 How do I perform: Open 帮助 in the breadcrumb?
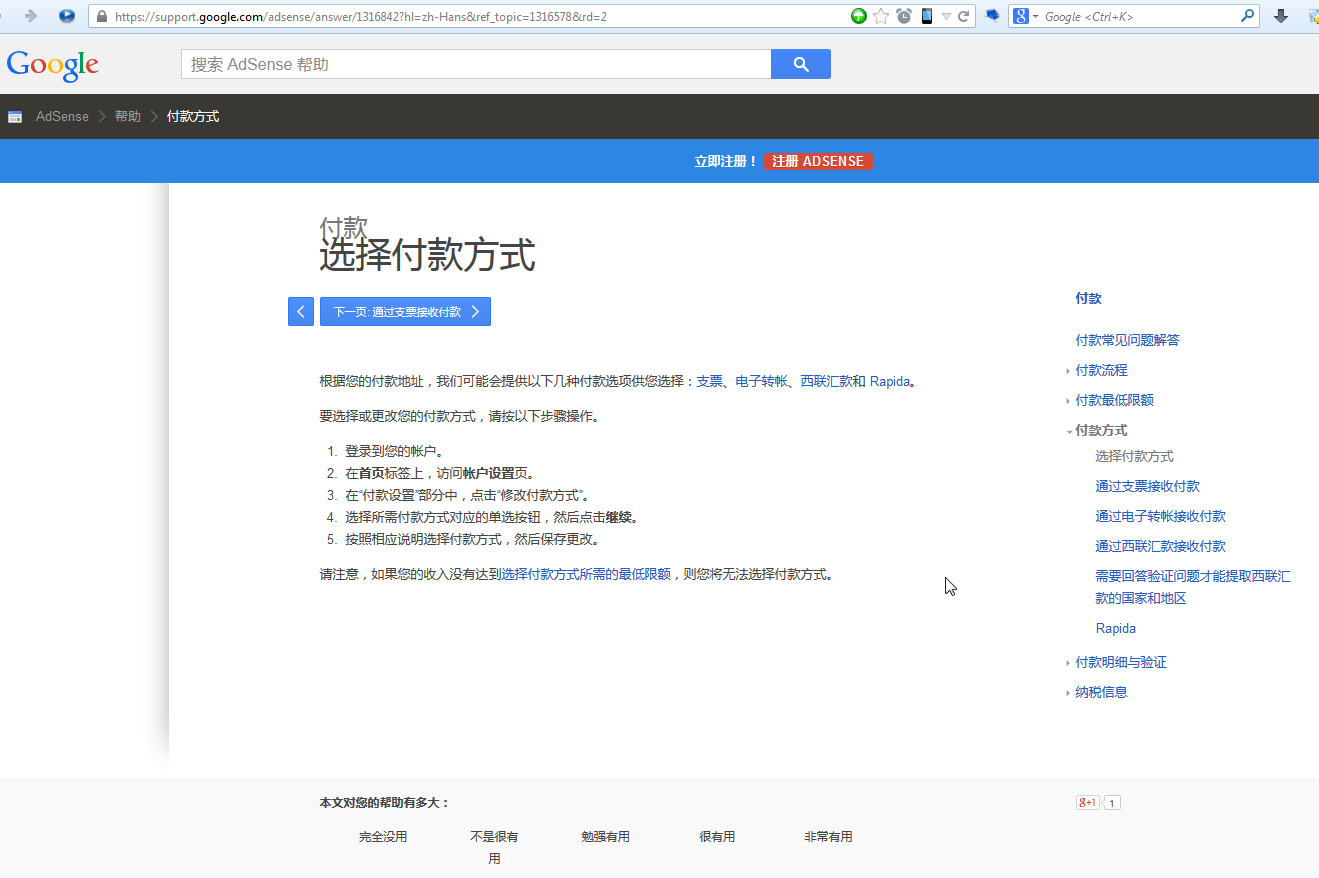coord(128,117)
